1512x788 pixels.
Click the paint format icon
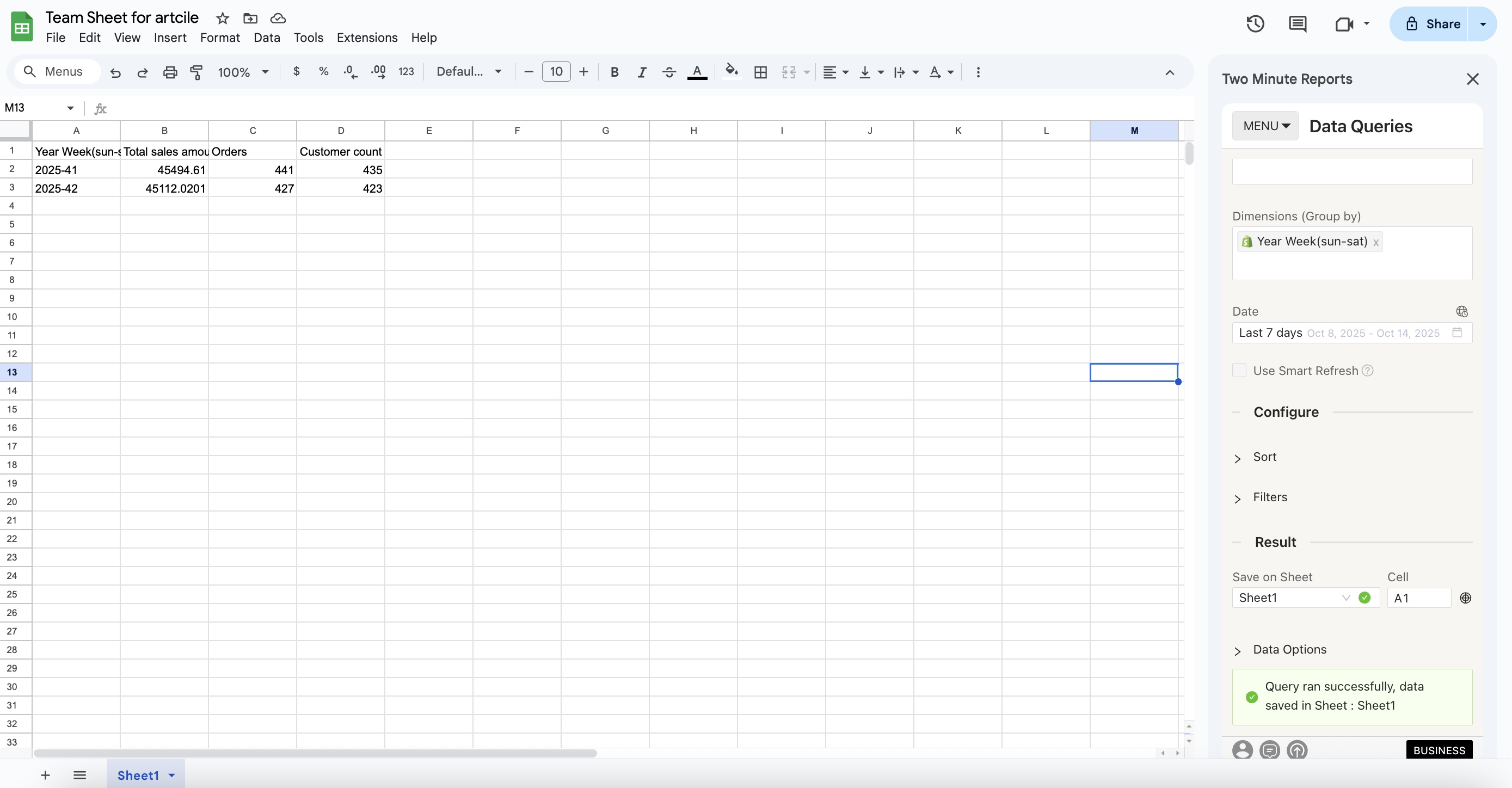pos(196,72)
